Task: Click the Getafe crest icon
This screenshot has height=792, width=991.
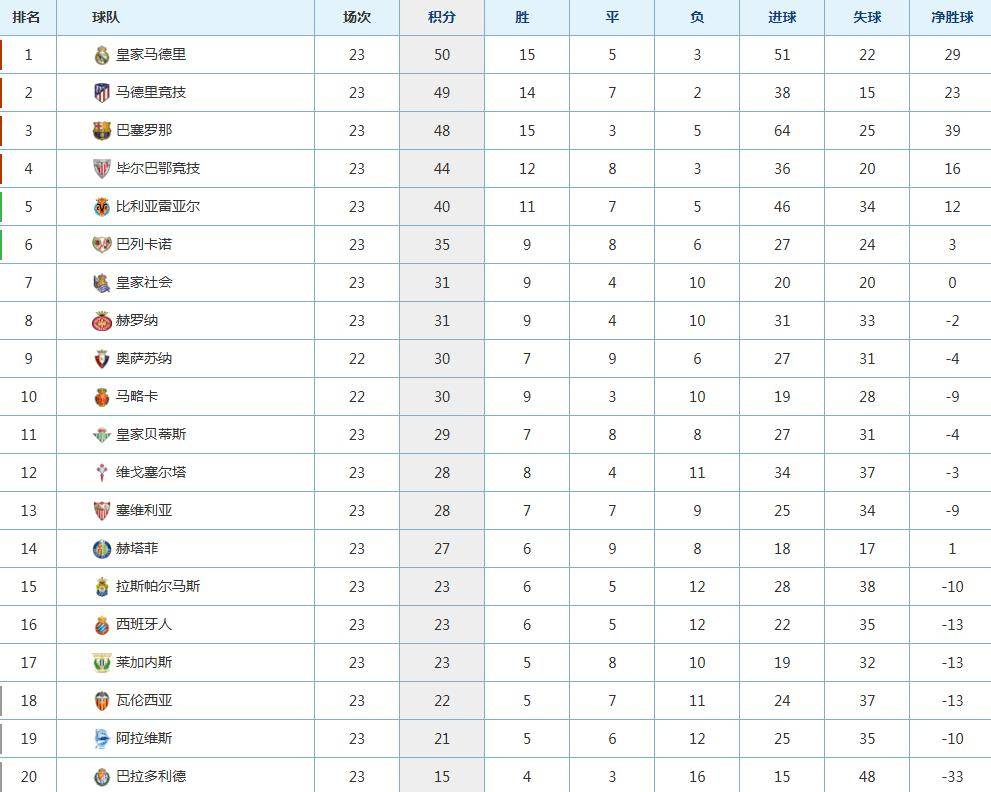Action: (x=102, y=549)
